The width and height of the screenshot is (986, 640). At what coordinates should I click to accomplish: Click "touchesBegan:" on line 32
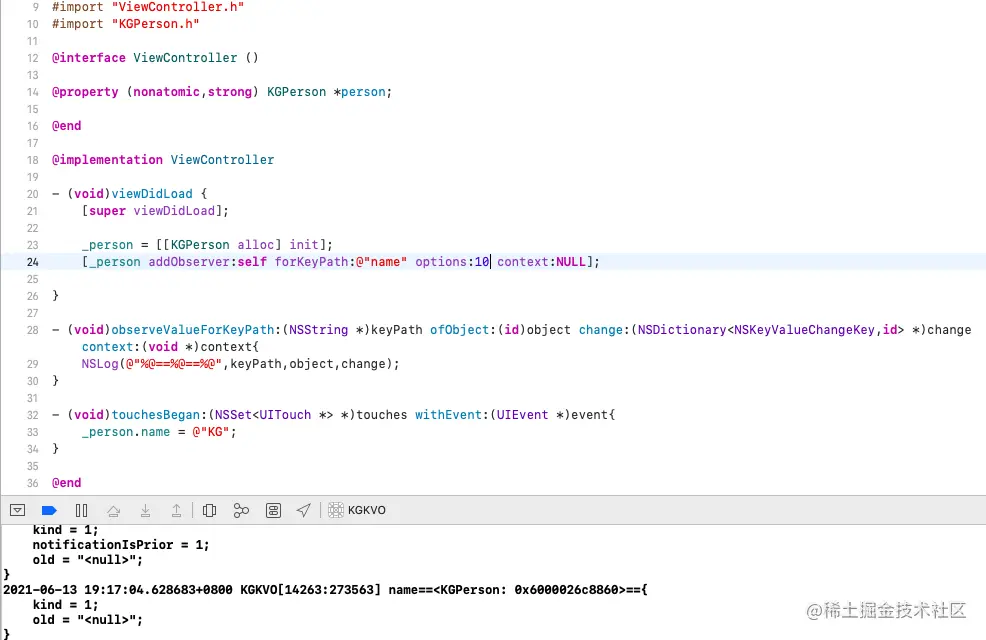click(x=159, y=414)
